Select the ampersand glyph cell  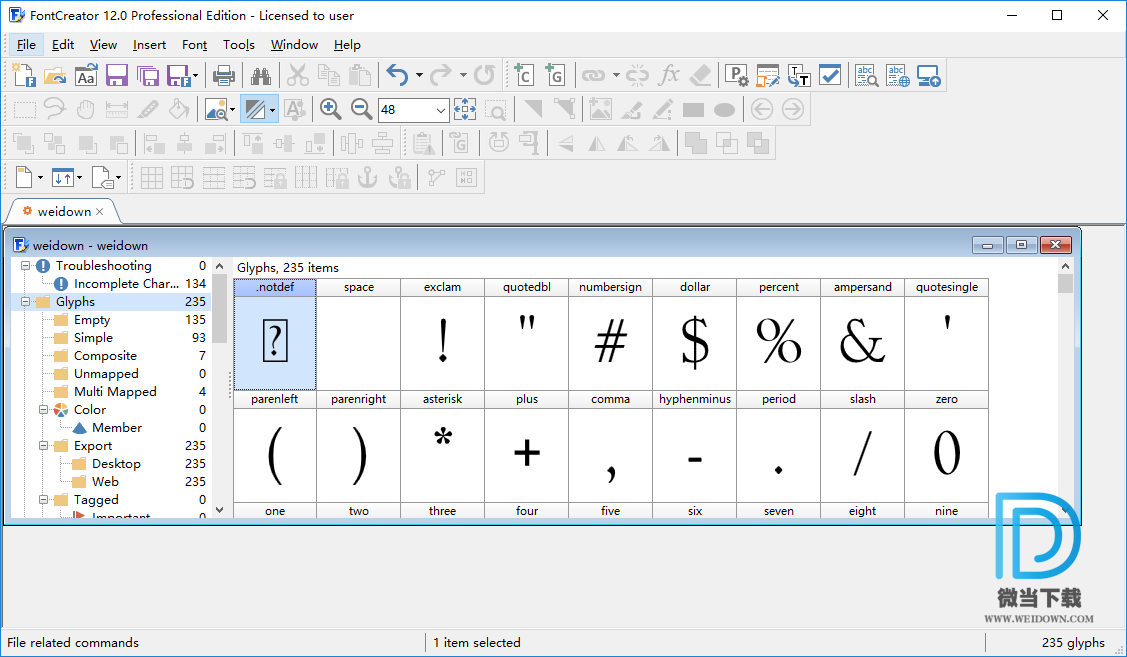click(x=862, y=342)
